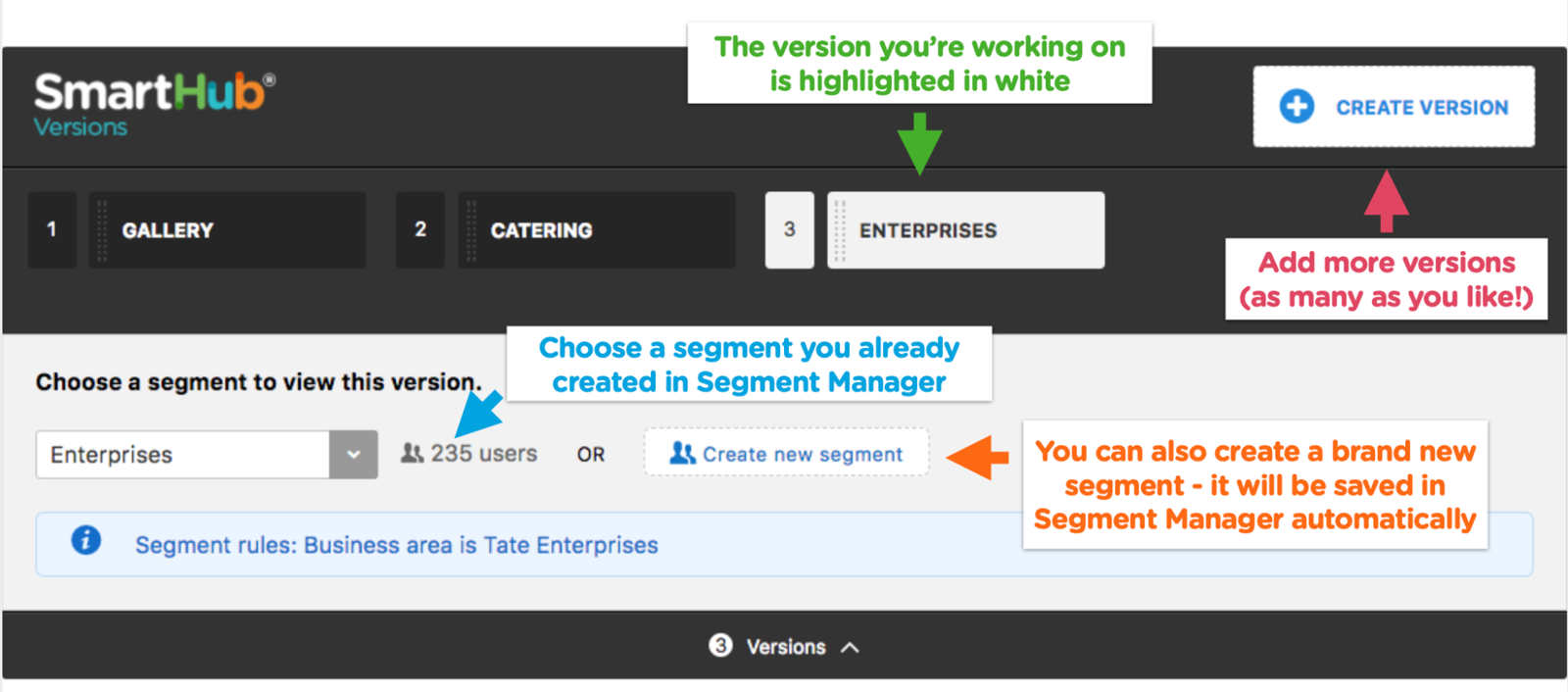This screenshot has width=1568, height=692.
Task: Click the circled 3 icon in Versions bar
Action: (720, 645)
